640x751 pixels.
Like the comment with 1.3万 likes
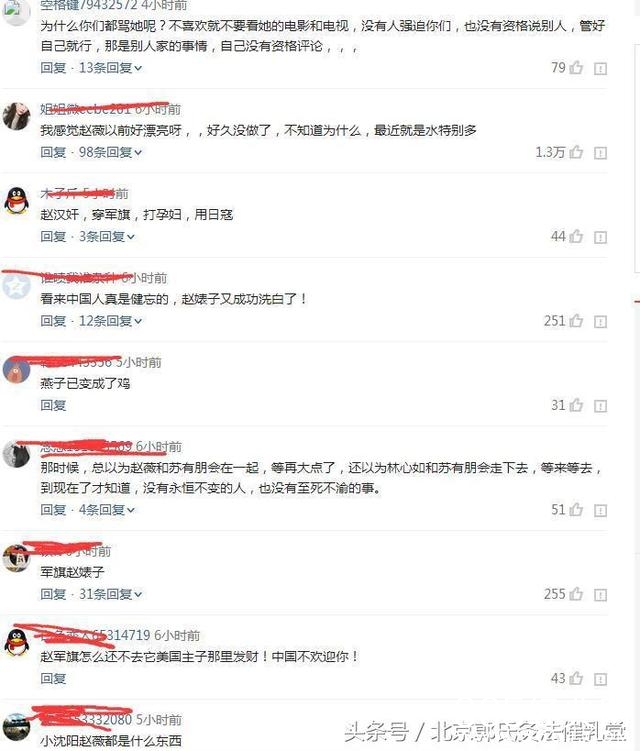click(576, 152)
